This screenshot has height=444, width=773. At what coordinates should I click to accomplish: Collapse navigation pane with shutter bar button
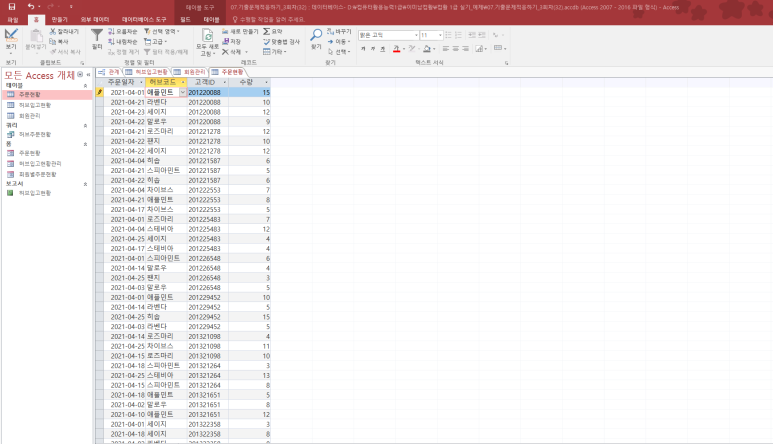click(x=88, y=75)
